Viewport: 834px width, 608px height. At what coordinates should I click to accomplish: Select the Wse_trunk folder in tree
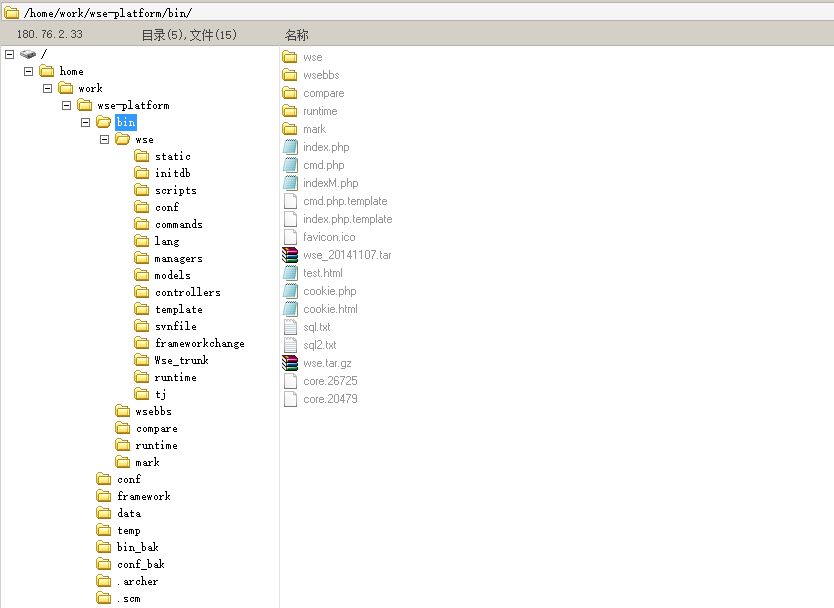[181, 361]
